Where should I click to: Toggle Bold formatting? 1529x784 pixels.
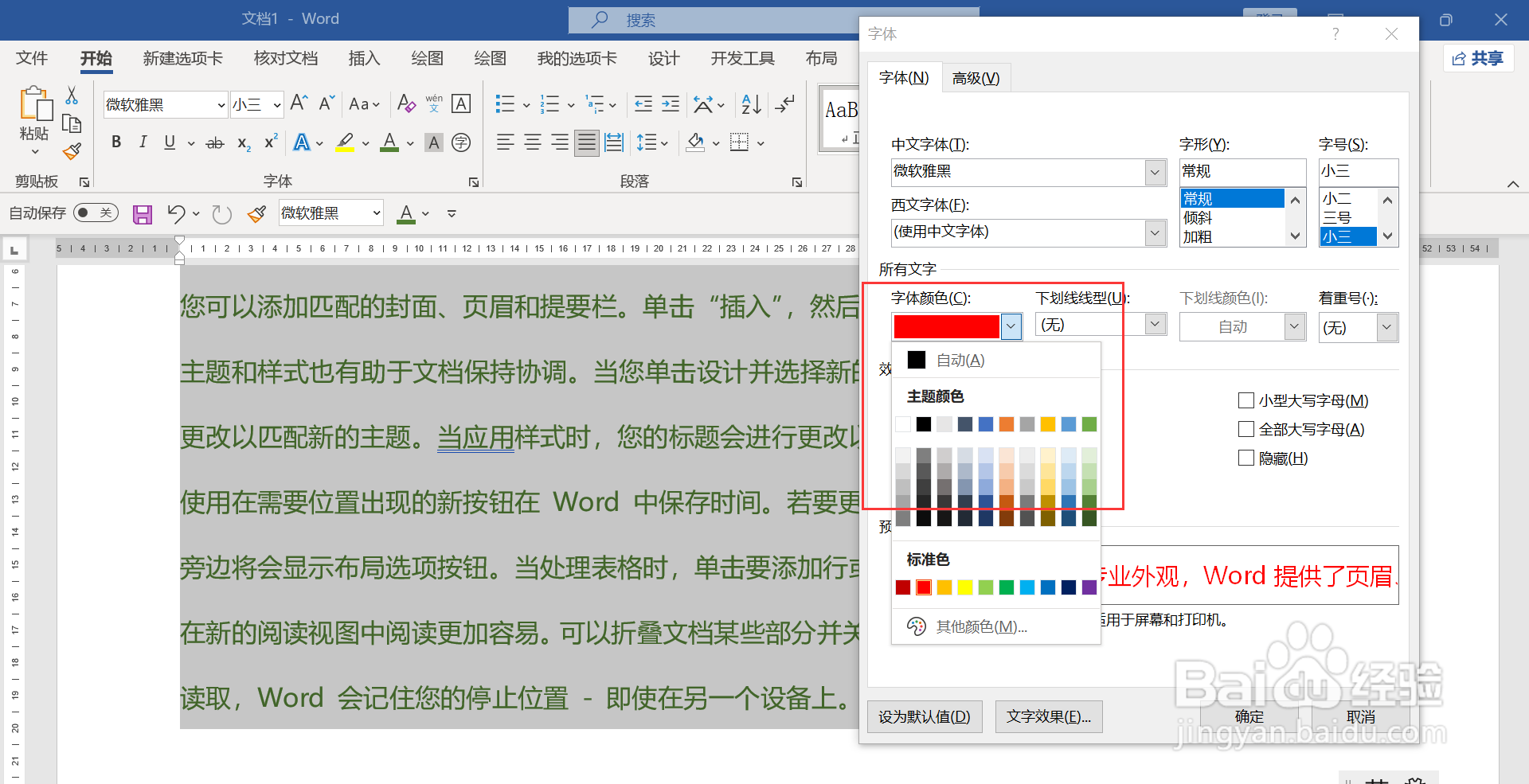point(116,142)
